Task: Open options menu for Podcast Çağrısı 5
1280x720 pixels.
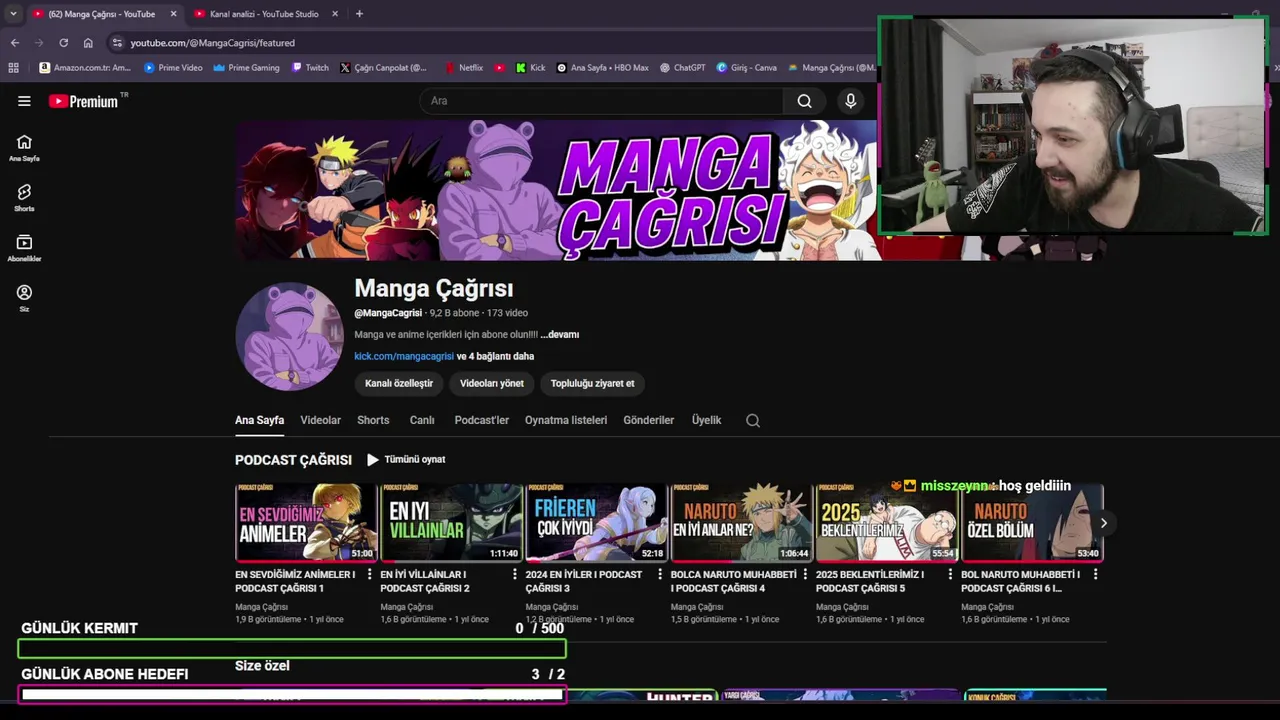Action: click(x=950, y=575)
